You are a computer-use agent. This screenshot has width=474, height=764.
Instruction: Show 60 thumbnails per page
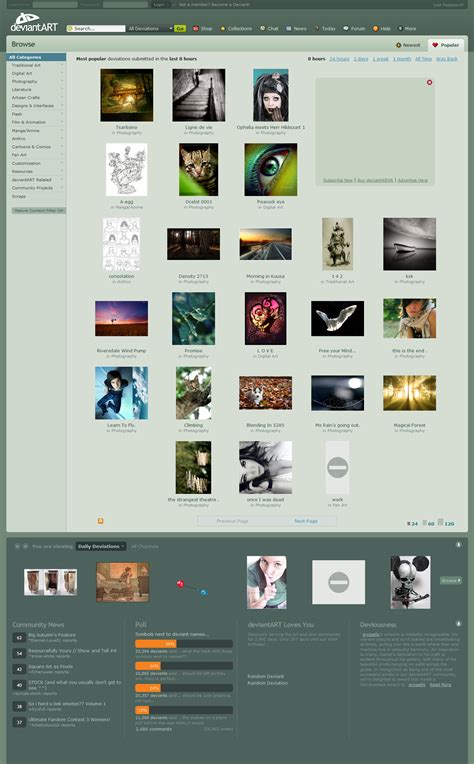[428, 523]
